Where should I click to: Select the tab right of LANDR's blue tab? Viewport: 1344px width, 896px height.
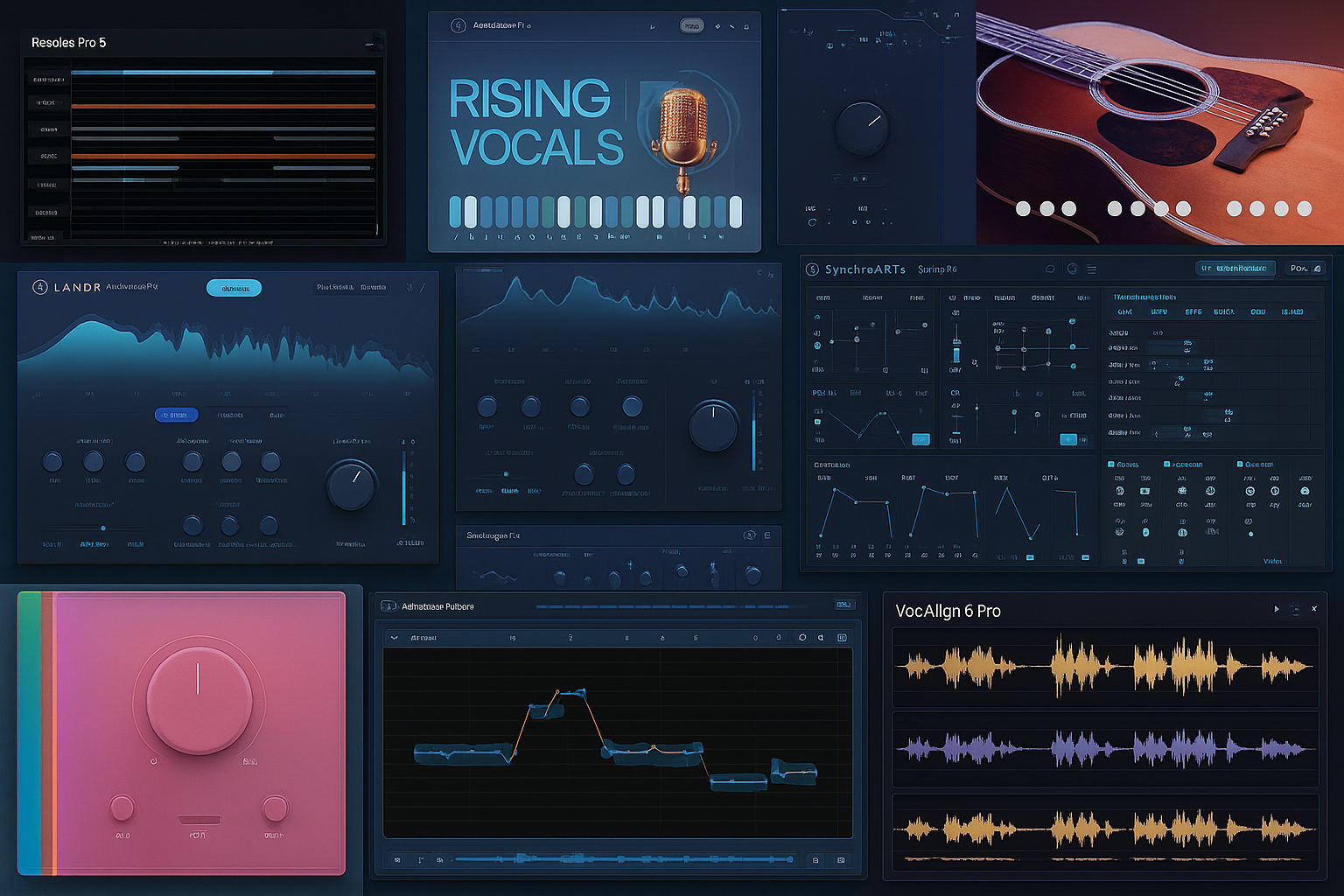pos(229,415)
